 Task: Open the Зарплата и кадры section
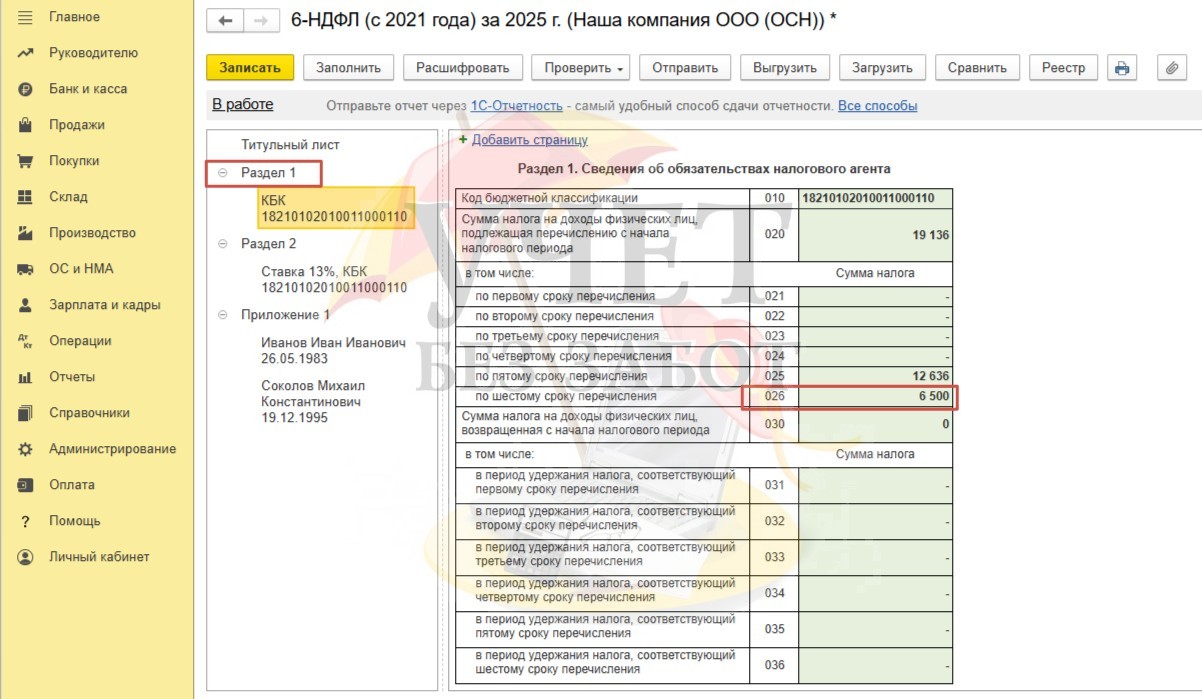[x=104, y=305]
